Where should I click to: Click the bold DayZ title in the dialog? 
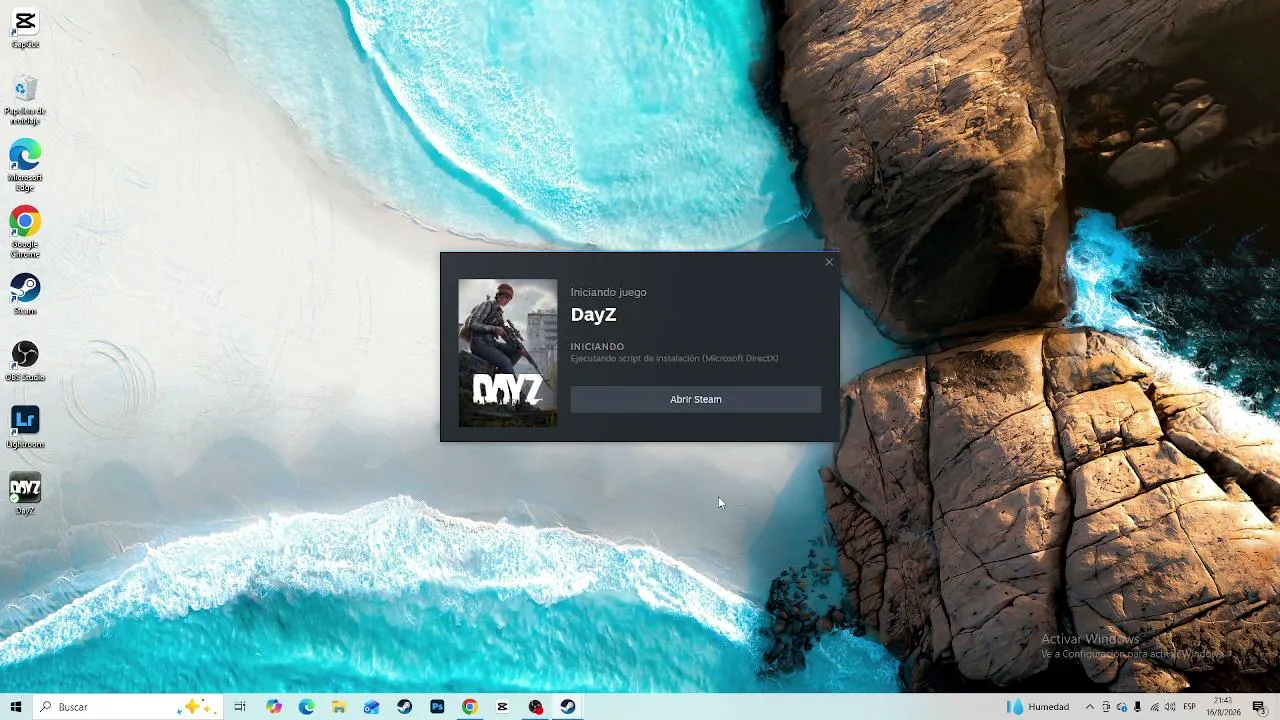coord(593,315)
